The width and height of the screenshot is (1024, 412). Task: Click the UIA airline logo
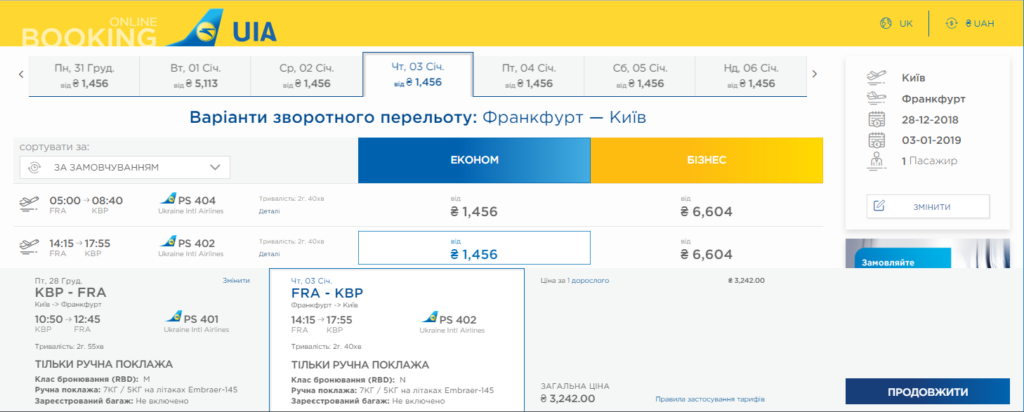[x=222, y=27]
